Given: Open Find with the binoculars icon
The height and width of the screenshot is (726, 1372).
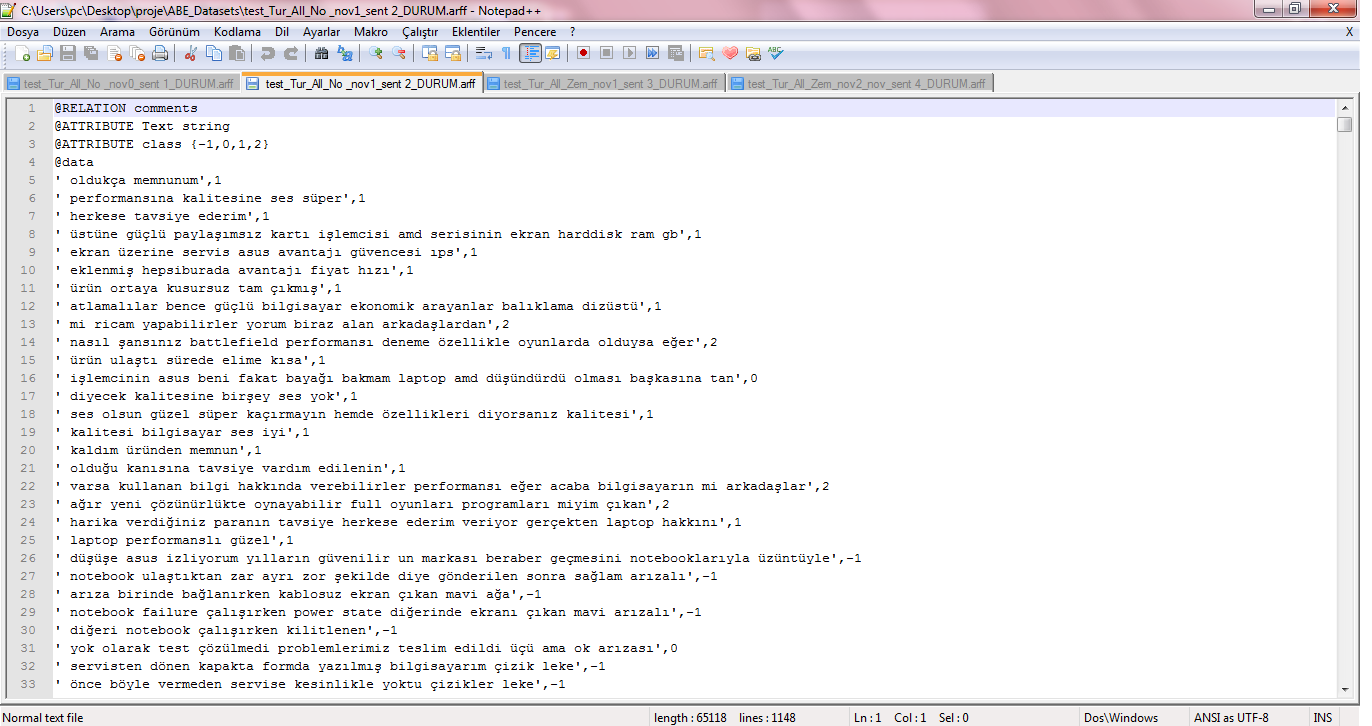Looking at the screenshot, I should [x=321, y=53].
